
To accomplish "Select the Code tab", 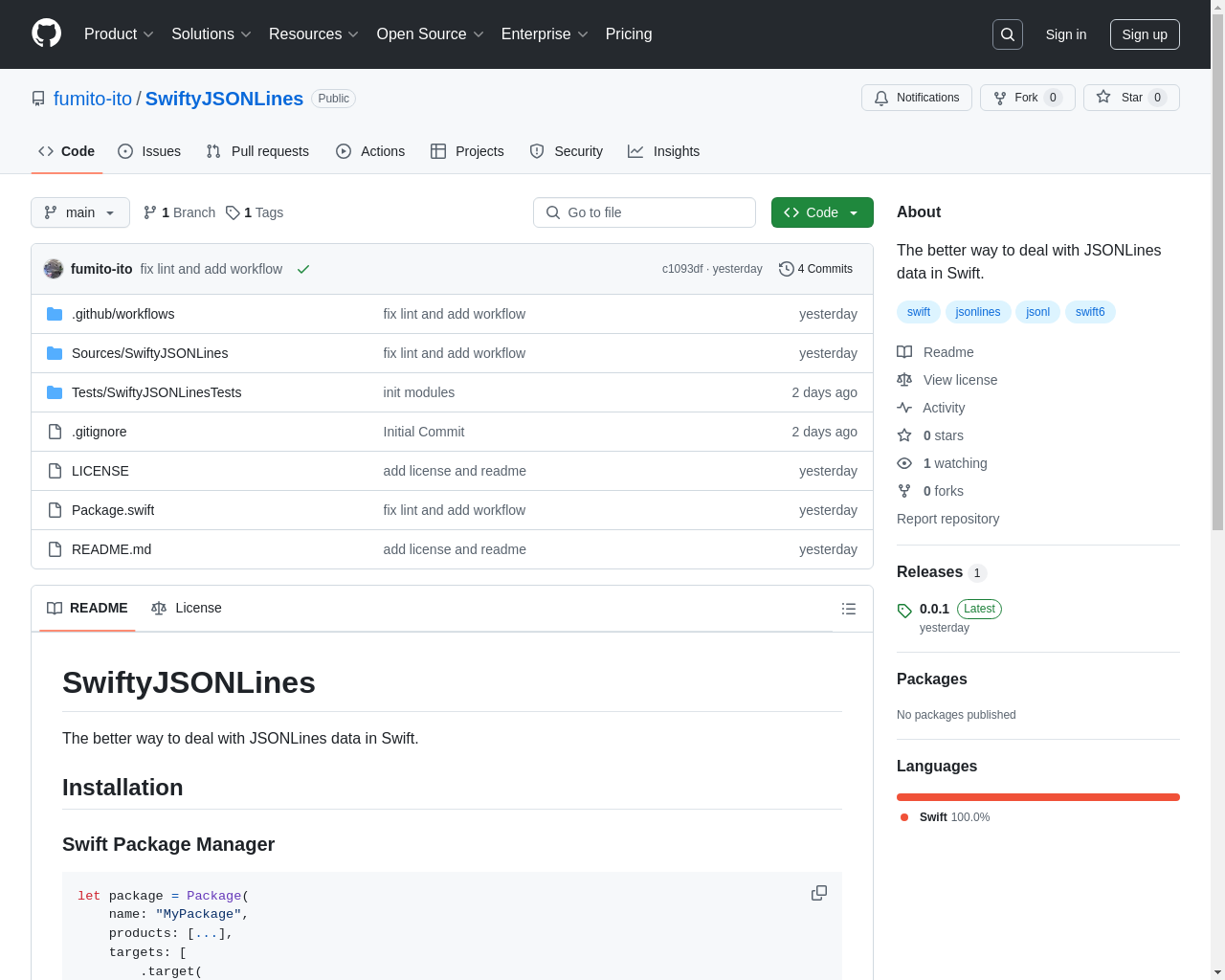I will pyautogui.click(x=67, y=151).
